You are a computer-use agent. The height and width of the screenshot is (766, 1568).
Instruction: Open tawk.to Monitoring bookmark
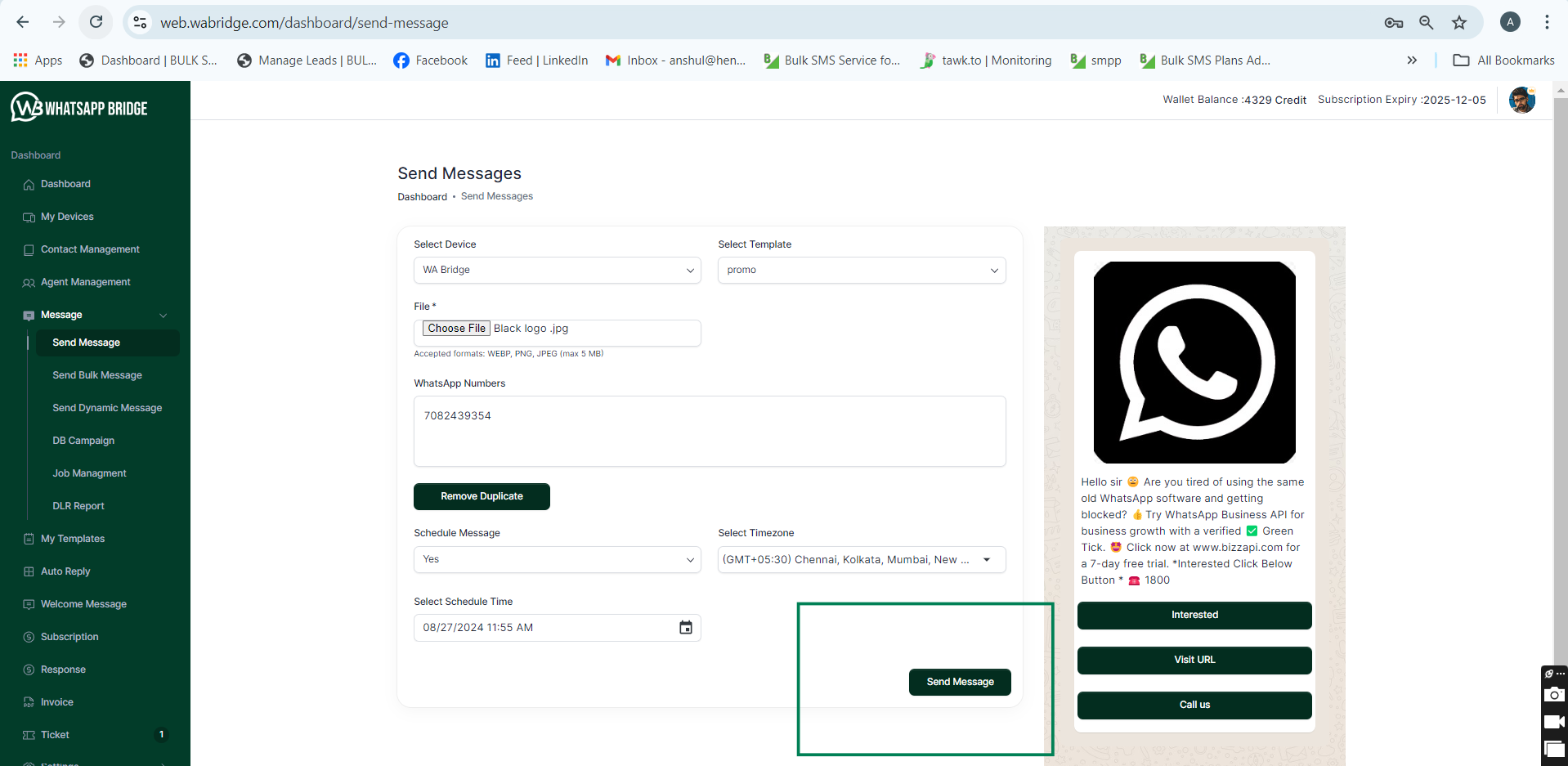(986, 60)
